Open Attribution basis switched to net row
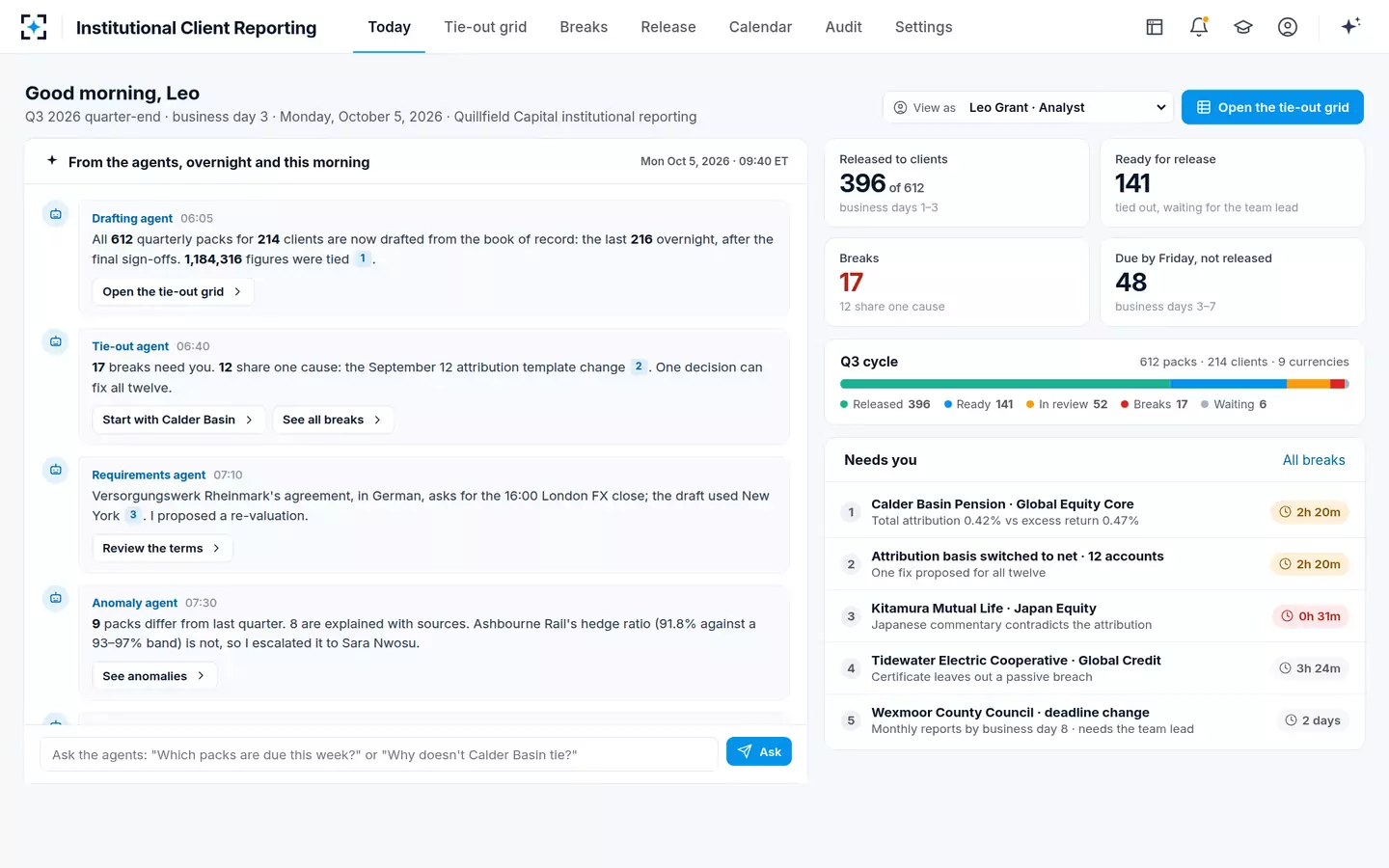 1095,564
